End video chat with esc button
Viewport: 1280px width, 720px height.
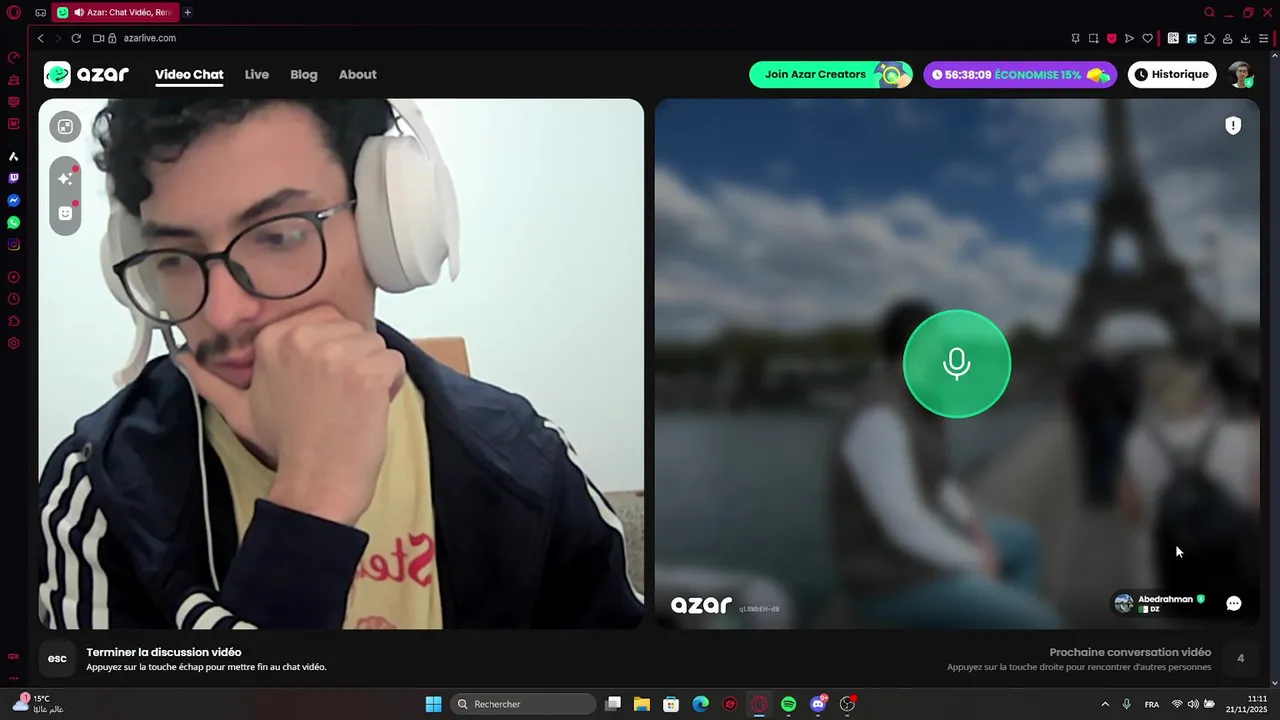pos(57,658)
